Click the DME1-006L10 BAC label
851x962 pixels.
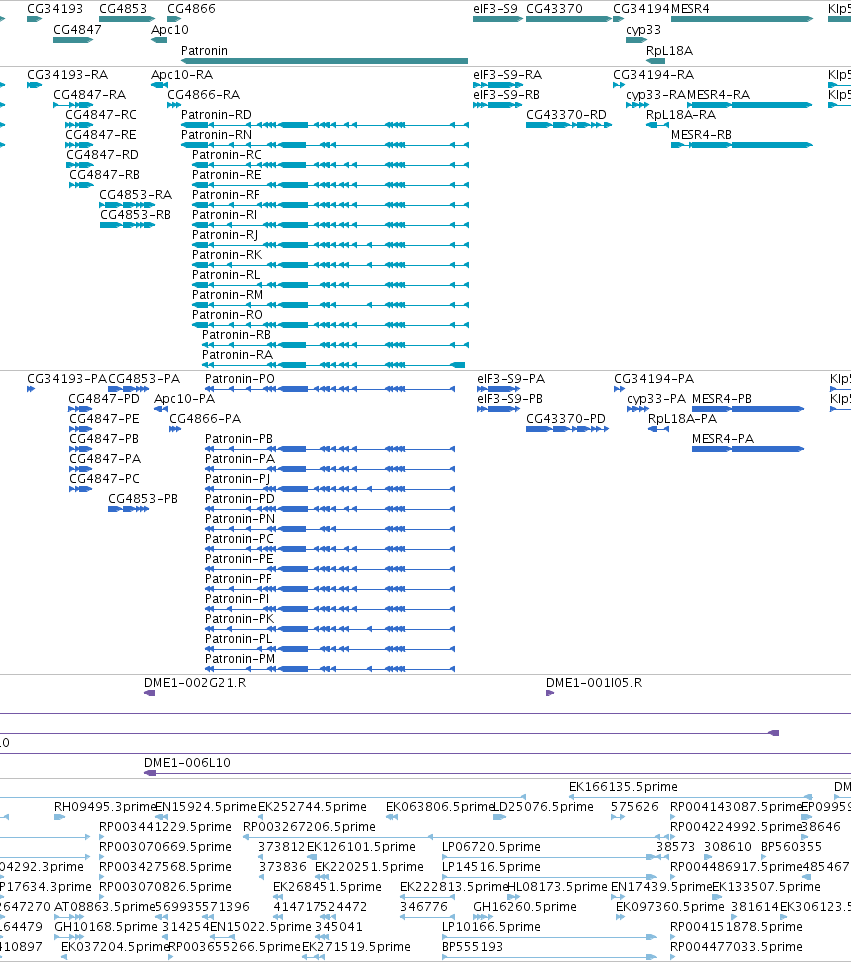point(187,763)
